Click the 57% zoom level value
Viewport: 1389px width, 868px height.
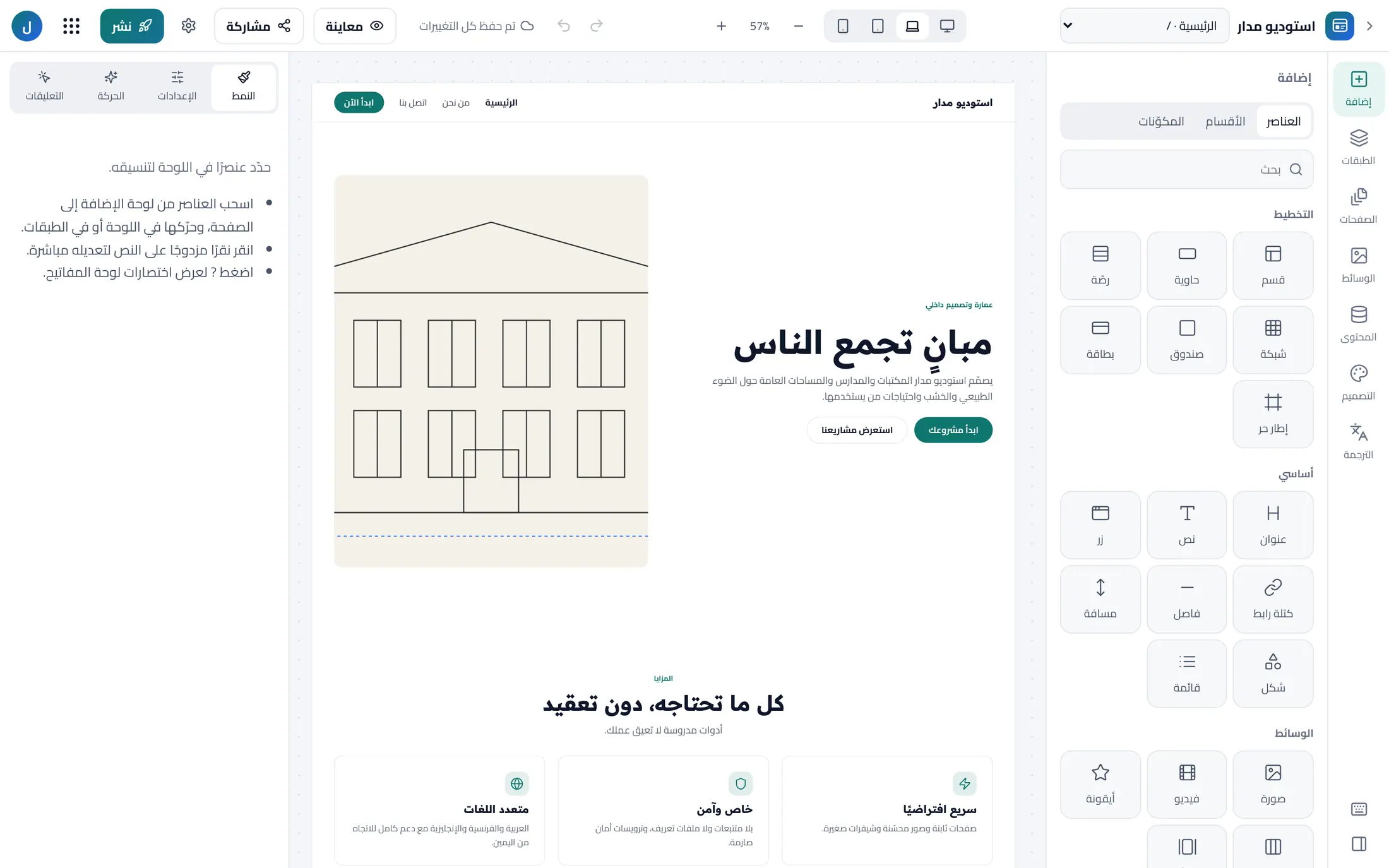[x=760, y=26]
